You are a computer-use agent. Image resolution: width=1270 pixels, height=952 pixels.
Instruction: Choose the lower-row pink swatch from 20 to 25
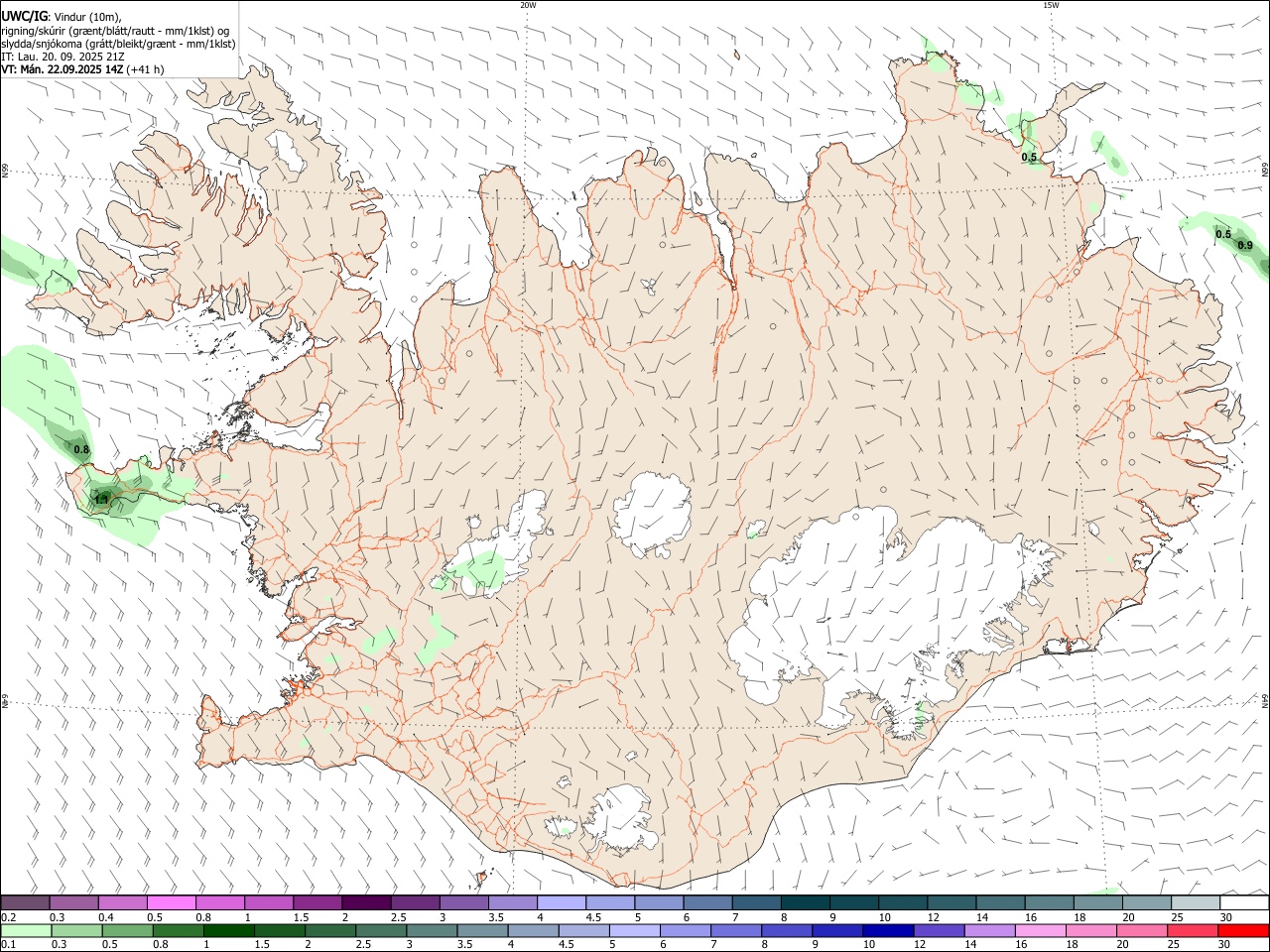pyautogui.click(x=1141, y=931)
